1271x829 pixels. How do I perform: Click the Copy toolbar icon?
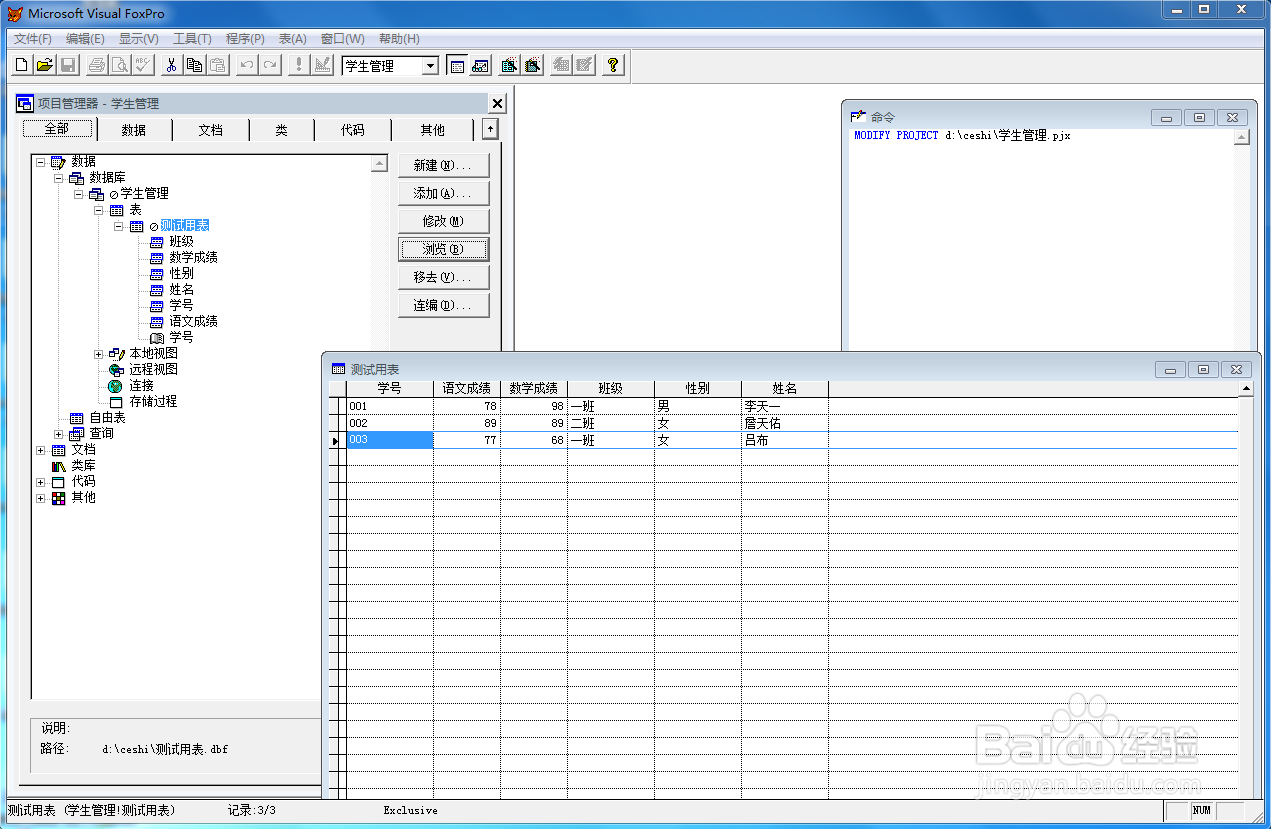pos(195,66)
